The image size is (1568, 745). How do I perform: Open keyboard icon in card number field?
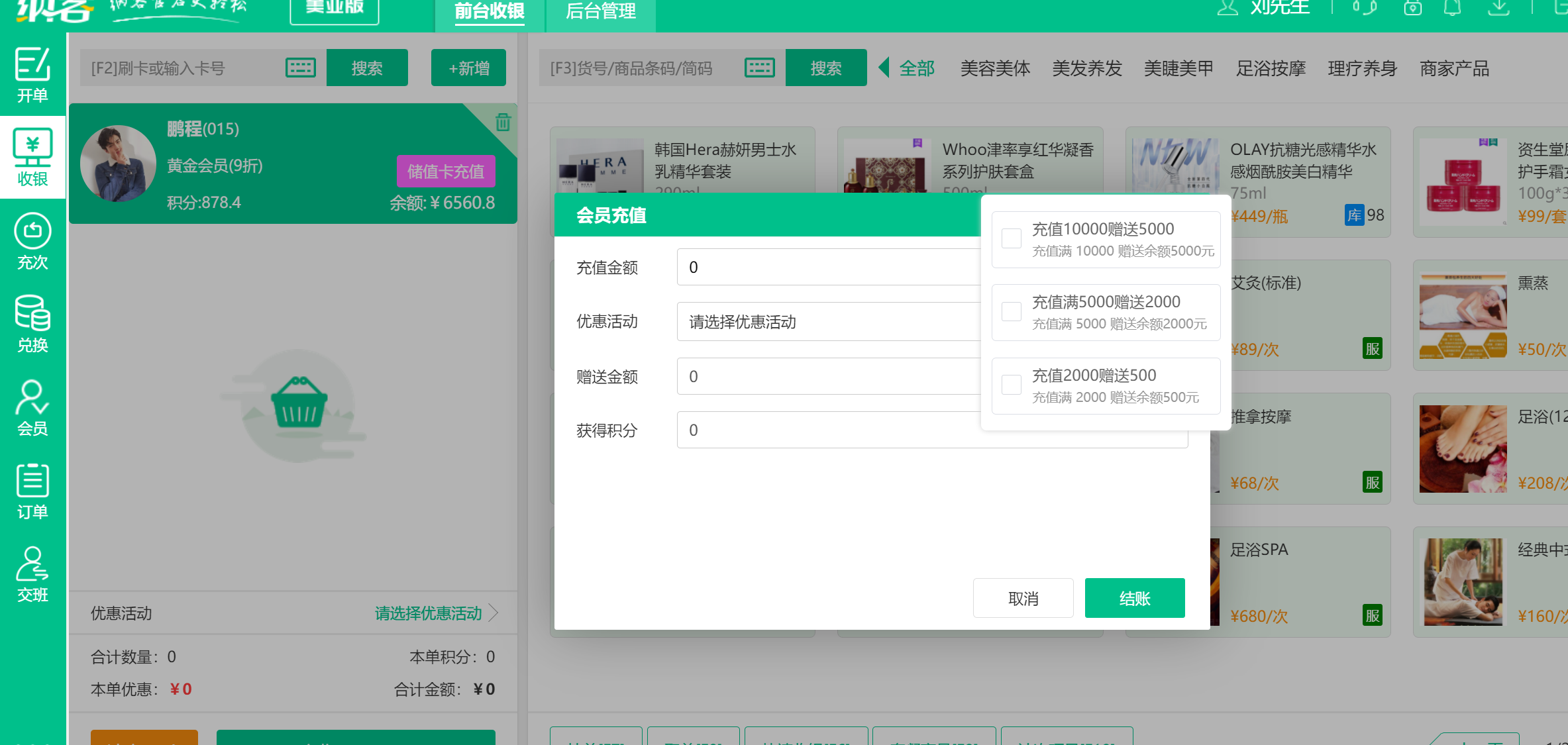(300, 68)
